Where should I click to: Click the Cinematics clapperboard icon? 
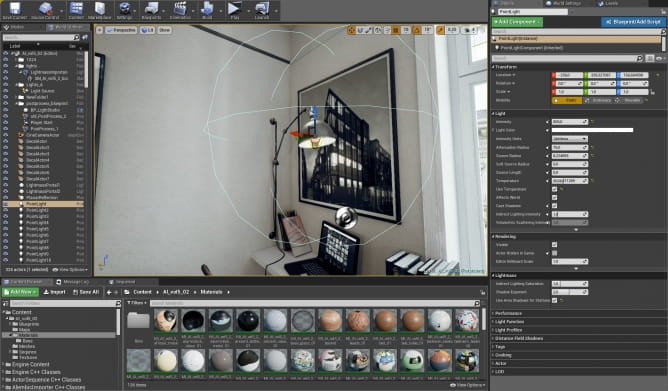[x=181, y=10]
